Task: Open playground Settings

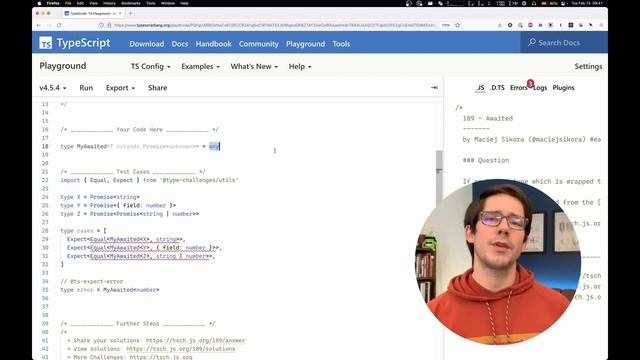Action: 588,66
